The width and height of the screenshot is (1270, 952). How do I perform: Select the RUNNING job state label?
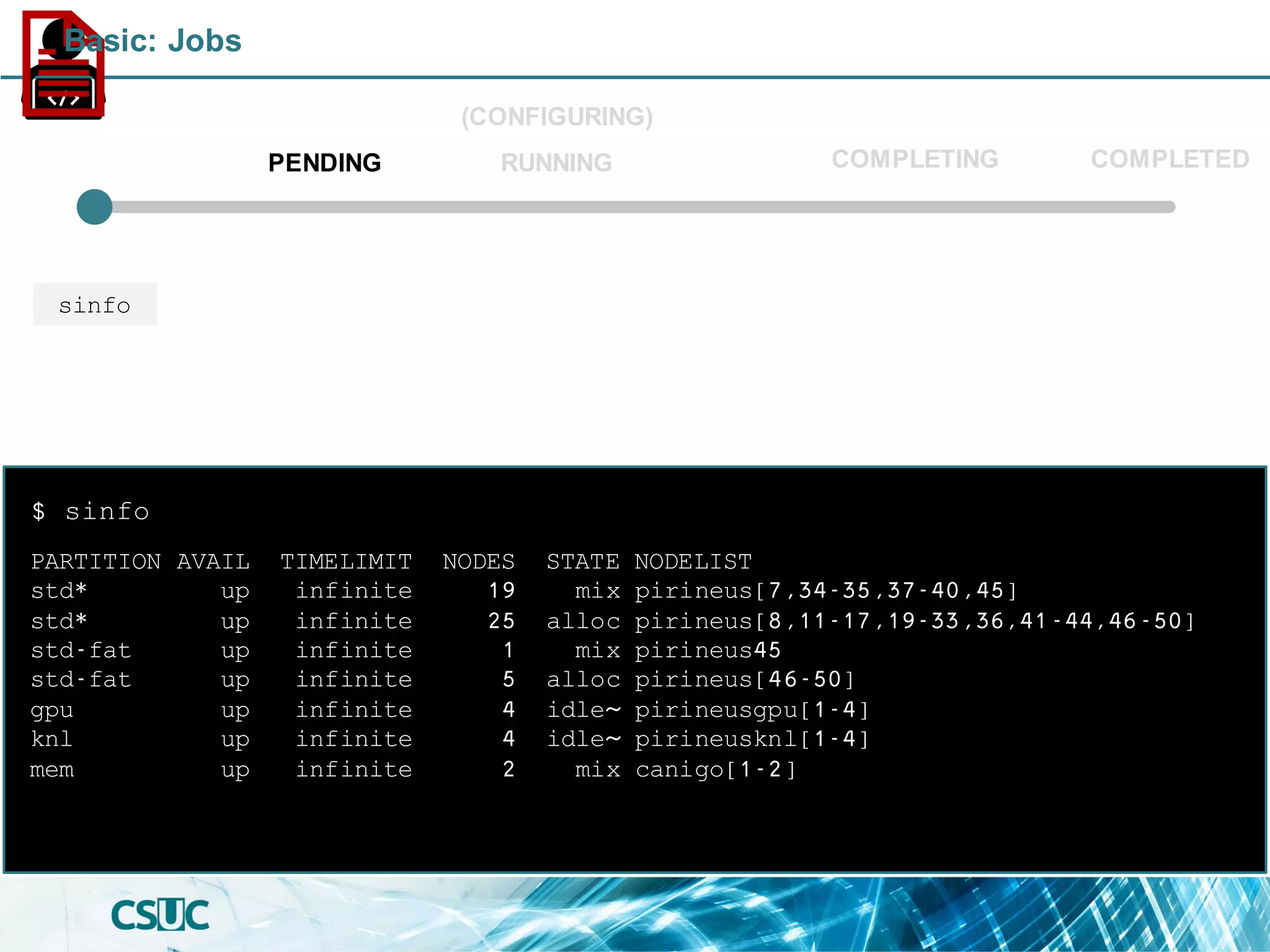[x=556, y=163]
